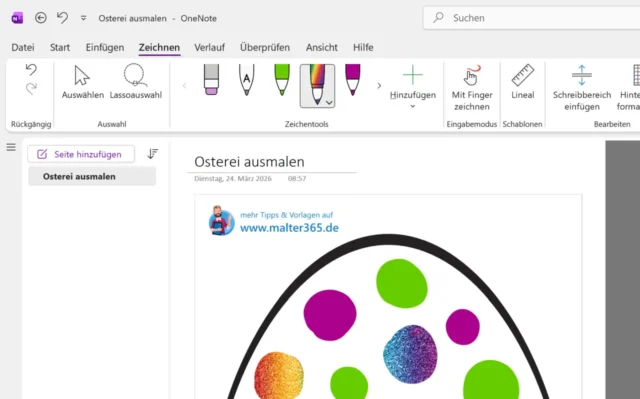Undo using the title bar undo arrow
The image size is (640, 399).
coord(62,18)
